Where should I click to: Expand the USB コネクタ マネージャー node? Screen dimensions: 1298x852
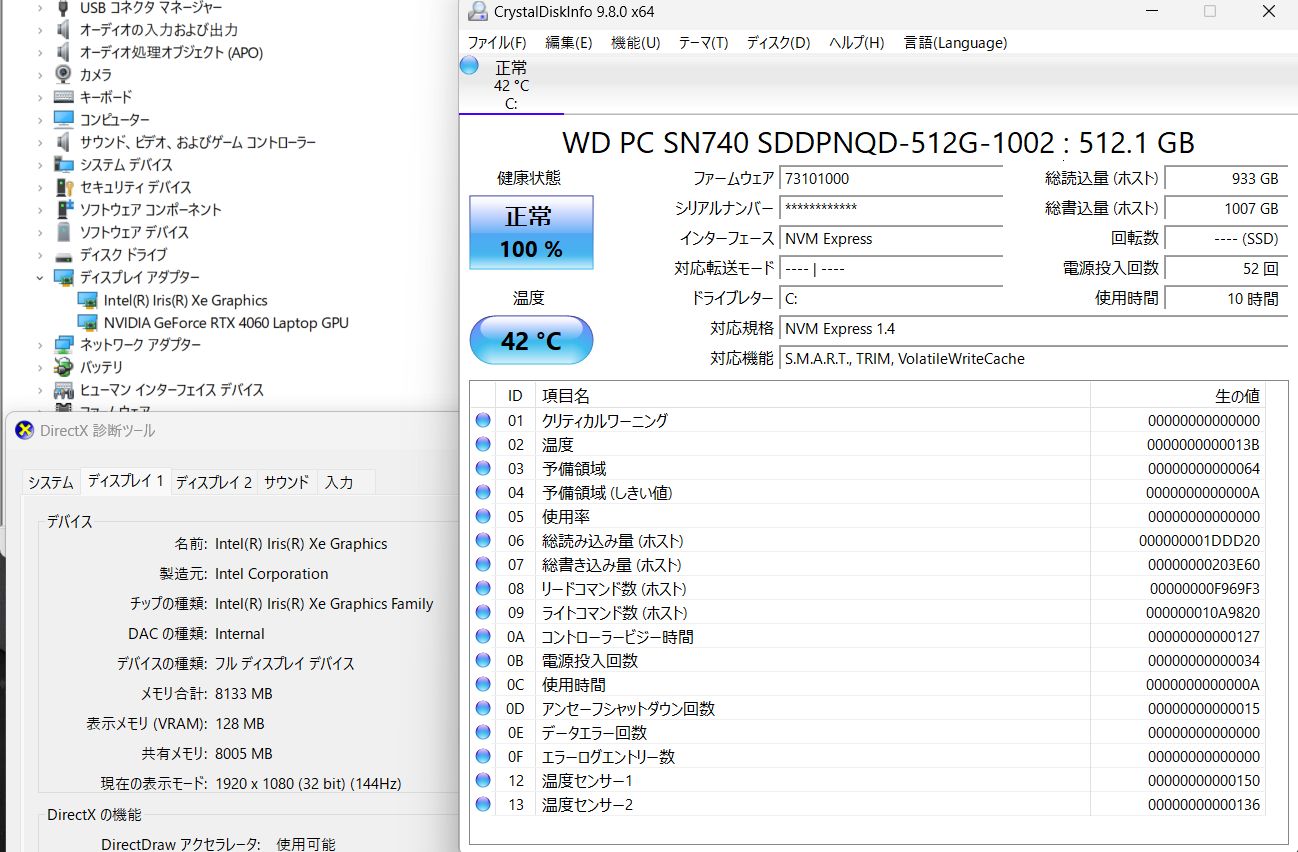[x=40, y=8]
